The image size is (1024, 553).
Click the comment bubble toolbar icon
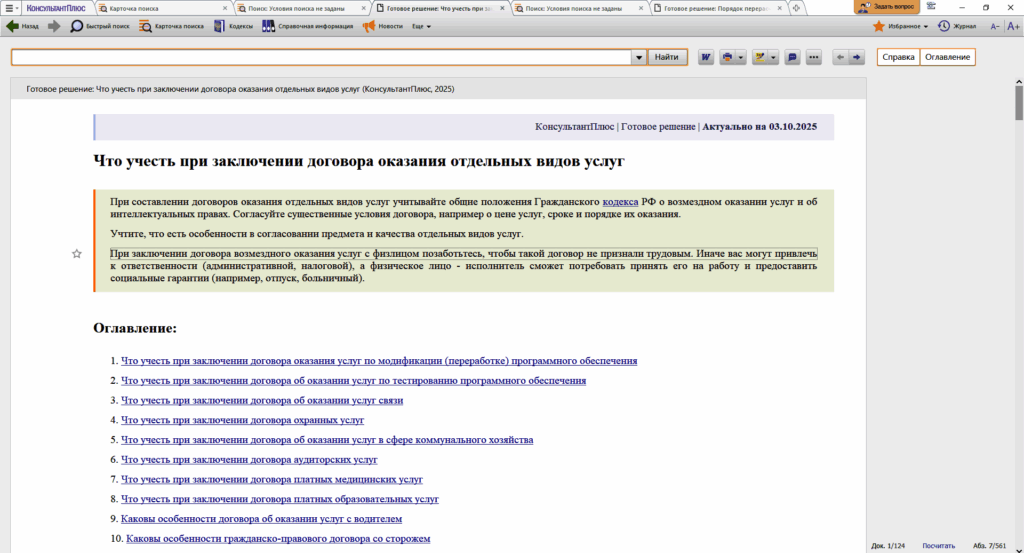click(792, 58)
